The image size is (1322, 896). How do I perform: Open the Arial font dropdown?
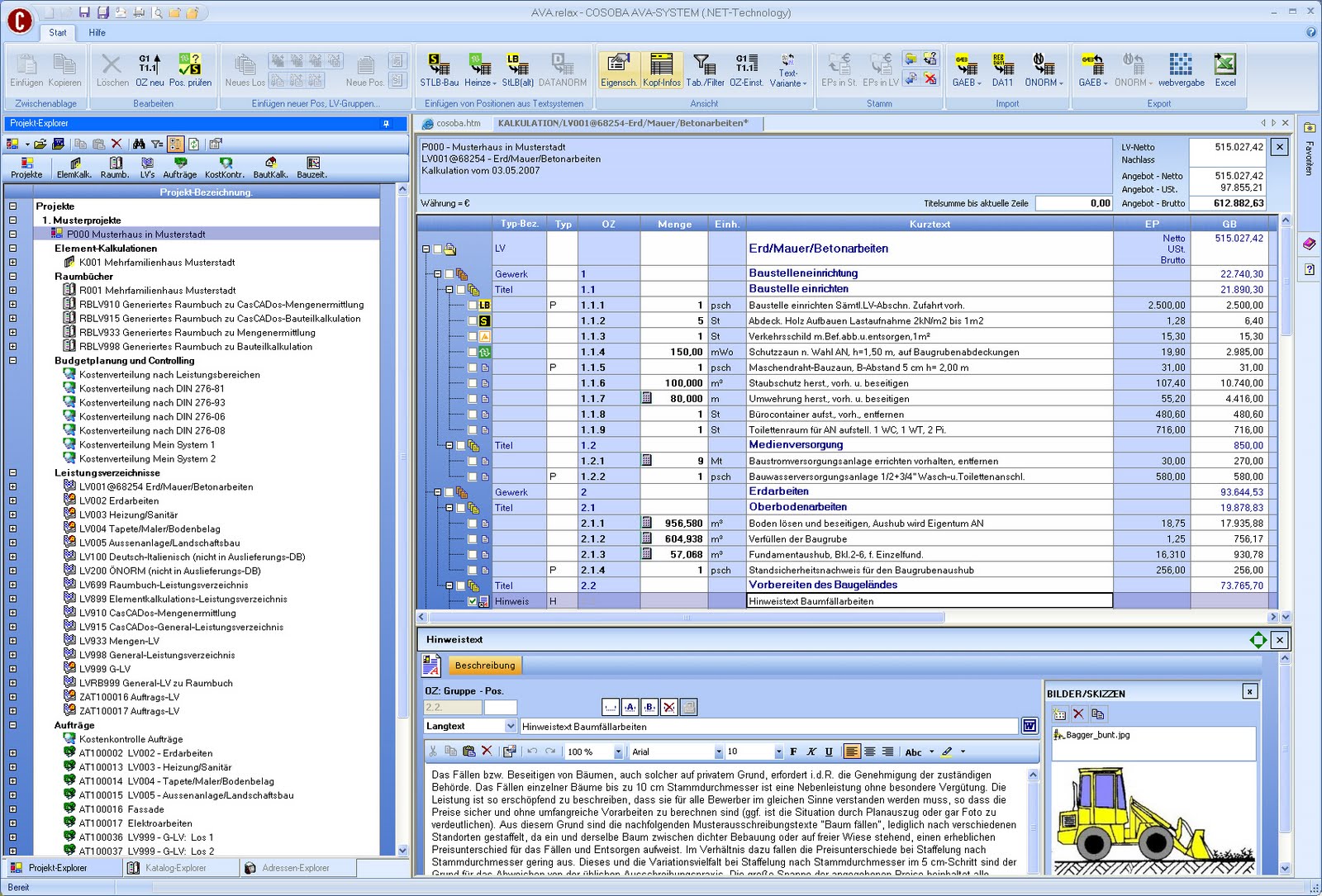[718, 752]
